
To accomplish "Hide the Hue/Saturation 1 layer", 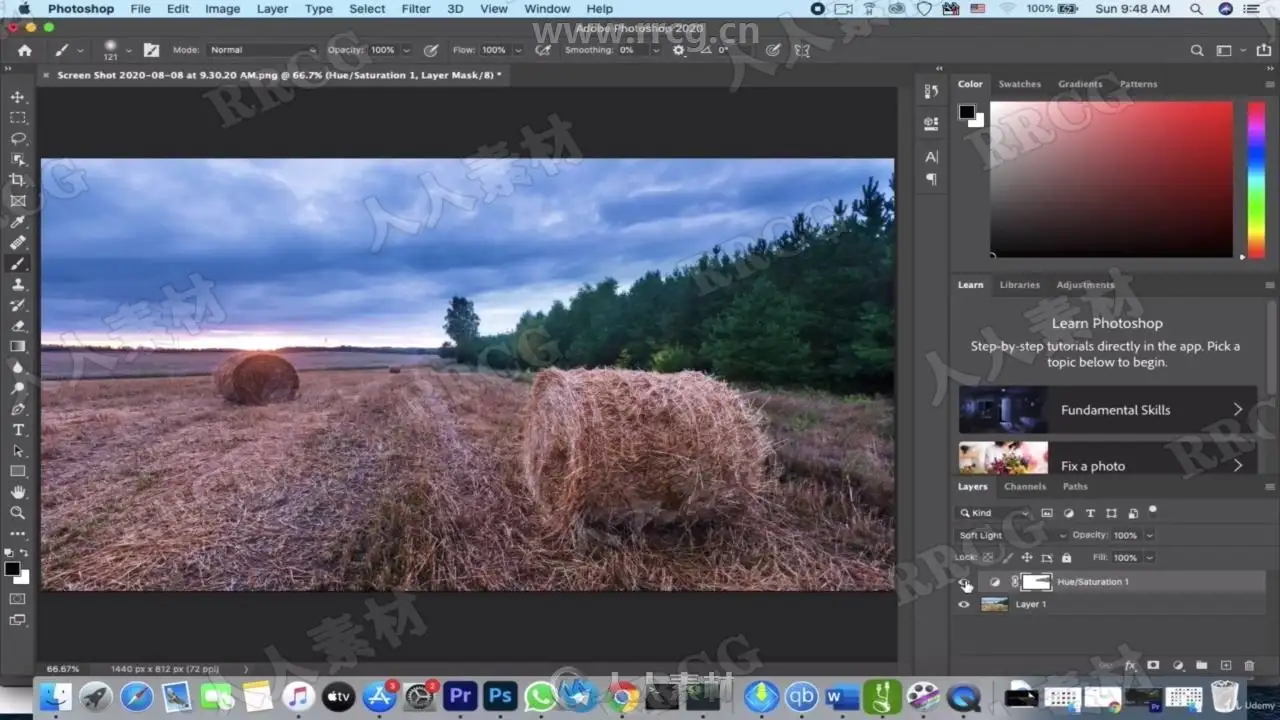I will 964,582.
